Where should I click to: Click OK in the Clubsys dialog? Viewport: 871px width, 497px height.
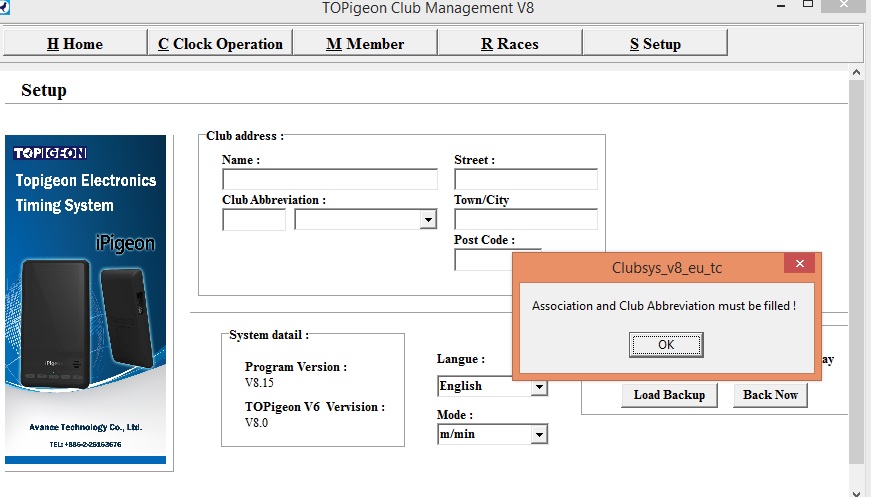coord(666,345)
